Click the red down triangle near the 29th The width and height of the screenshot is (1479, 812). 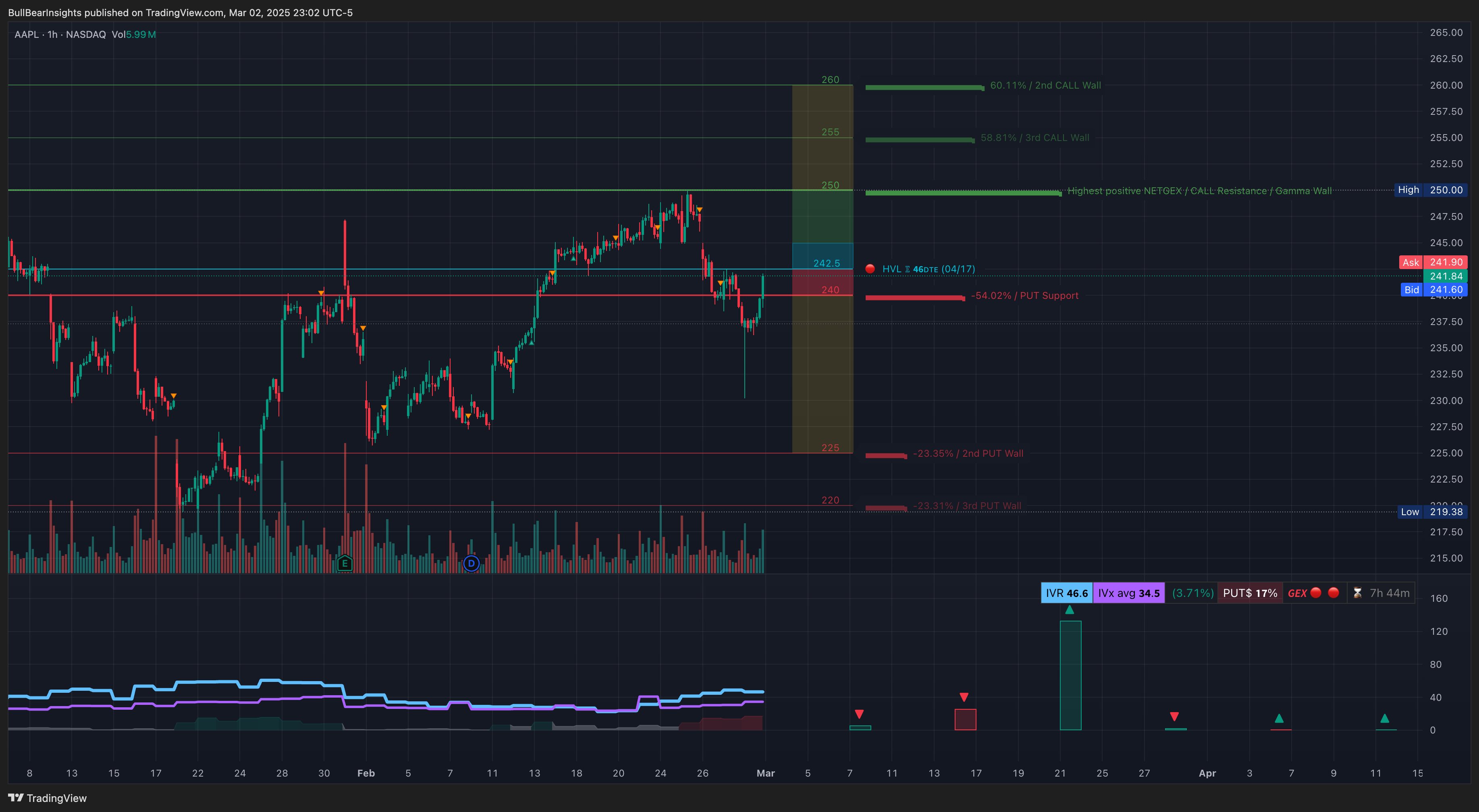(x=1174, y=716)
